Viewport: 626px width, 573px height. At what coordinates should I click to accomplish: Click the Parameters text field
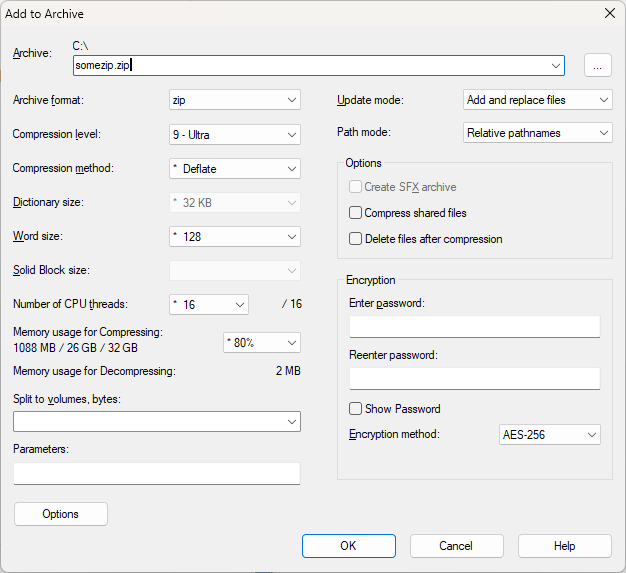(157, 473)
